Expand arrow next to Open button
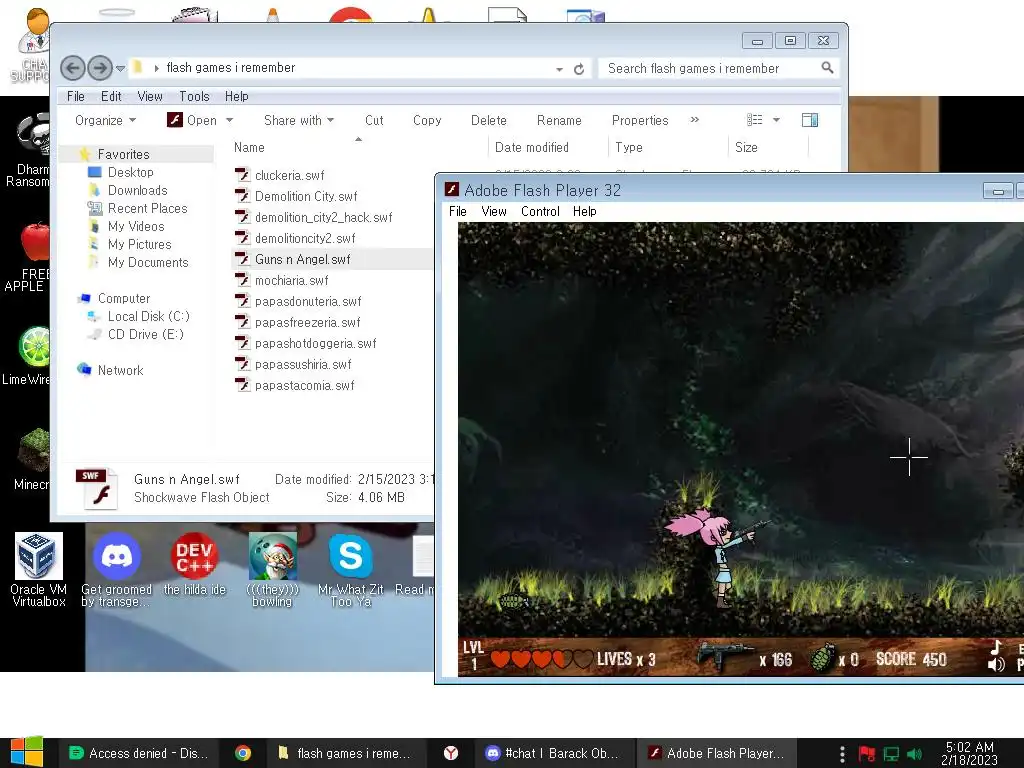Screen dimensions: 1024x768 point(229,120)
